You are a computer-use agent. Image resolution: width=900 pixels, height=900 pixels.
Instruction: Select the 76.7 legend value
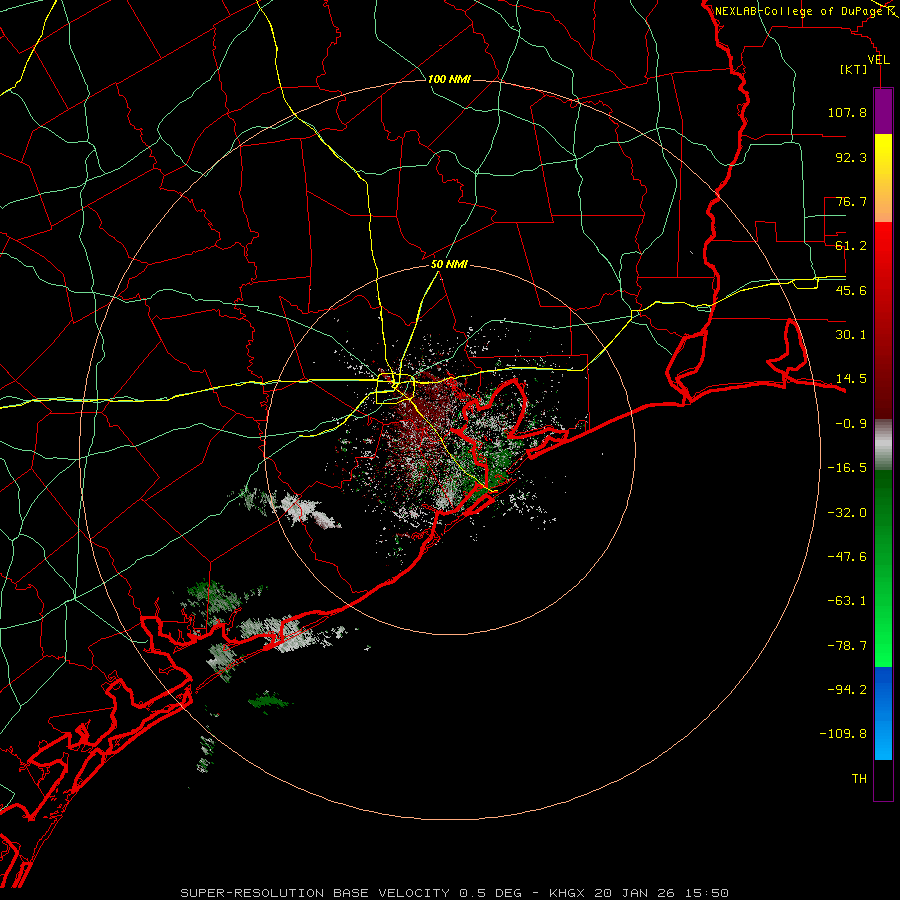point(851,201)
